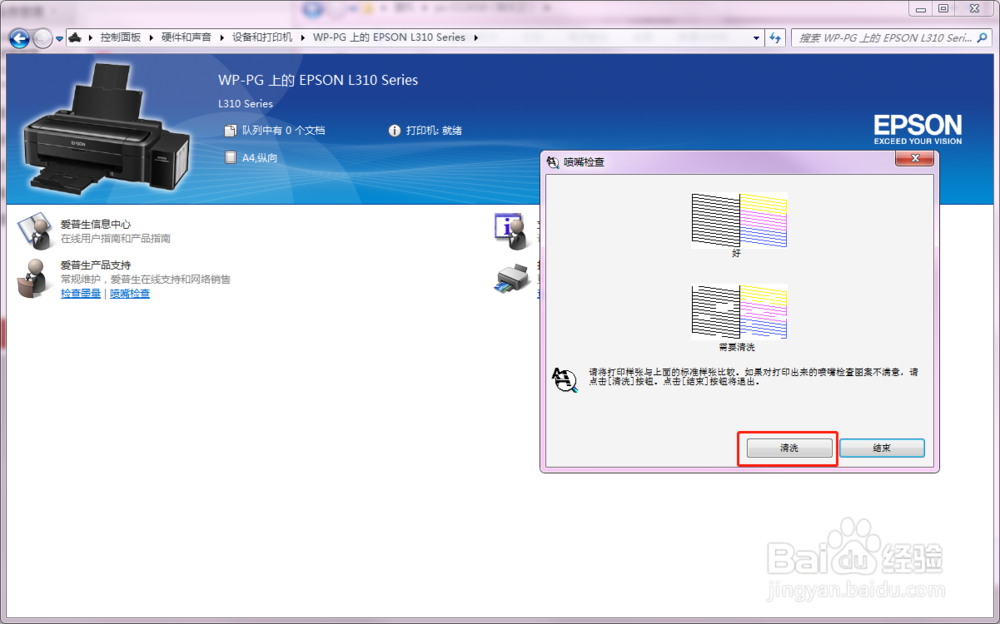Click the magnifier search icon
Screen dimensions: 1000x624
(982, 38)
